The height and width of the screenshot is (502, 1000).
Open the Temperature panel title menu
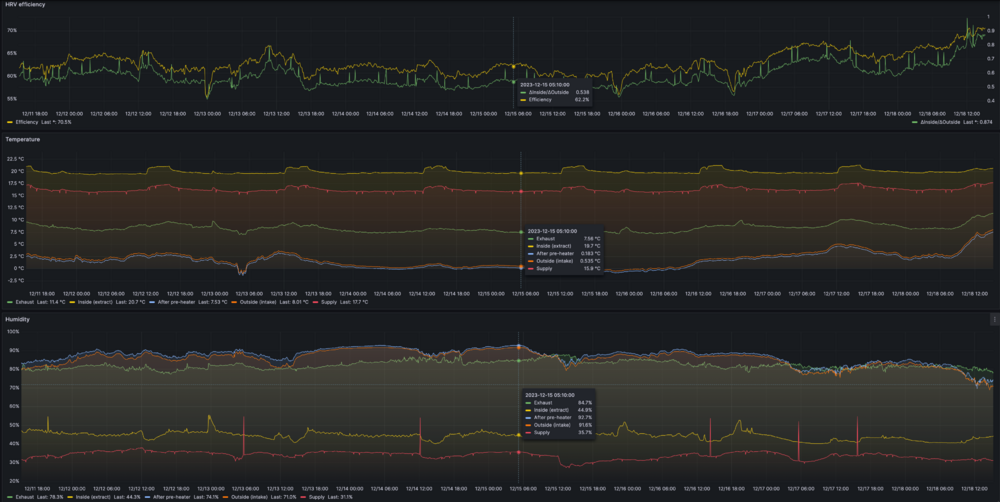21,139
